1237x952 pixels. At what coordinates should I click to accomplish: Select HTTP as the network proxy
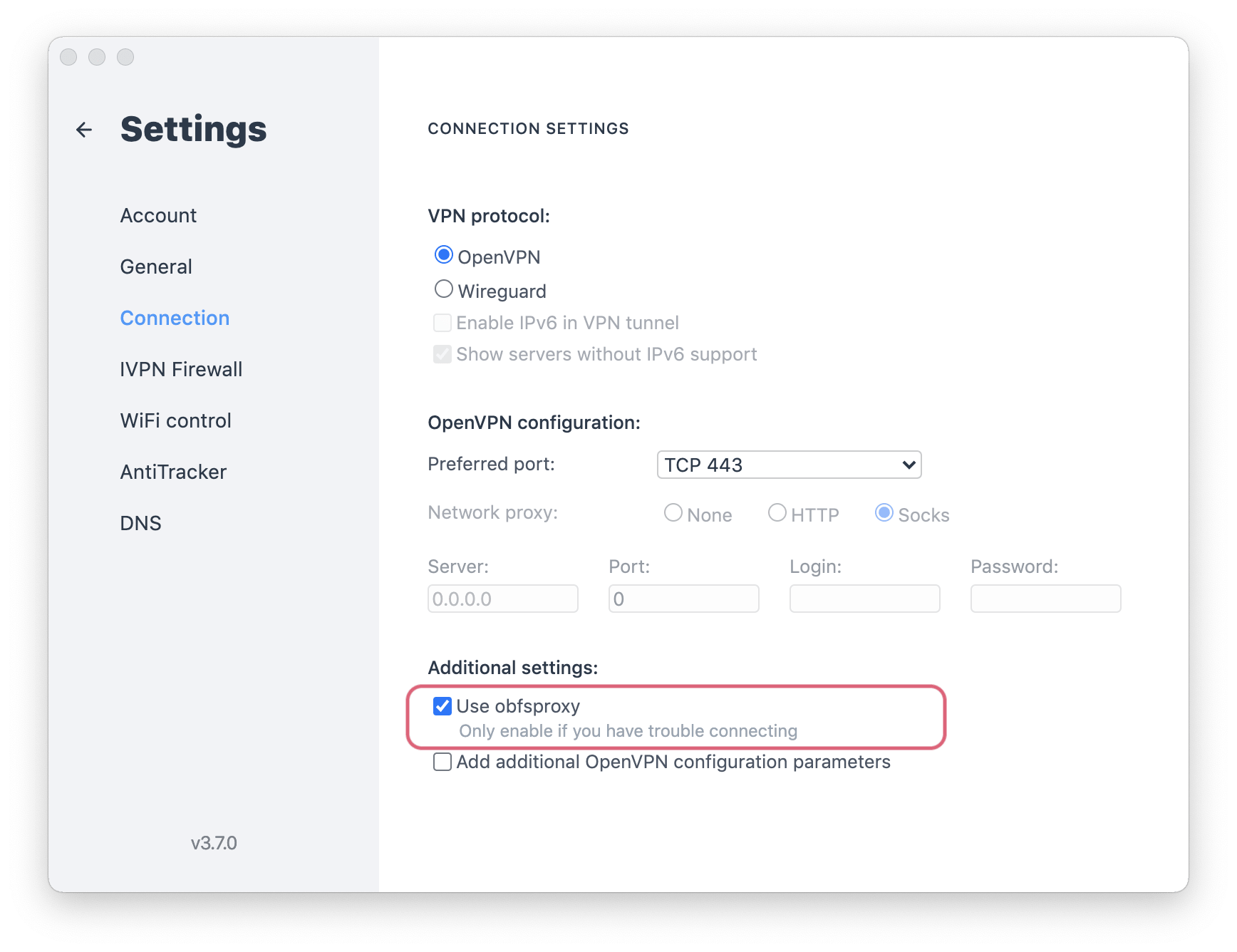click(777, 512)
